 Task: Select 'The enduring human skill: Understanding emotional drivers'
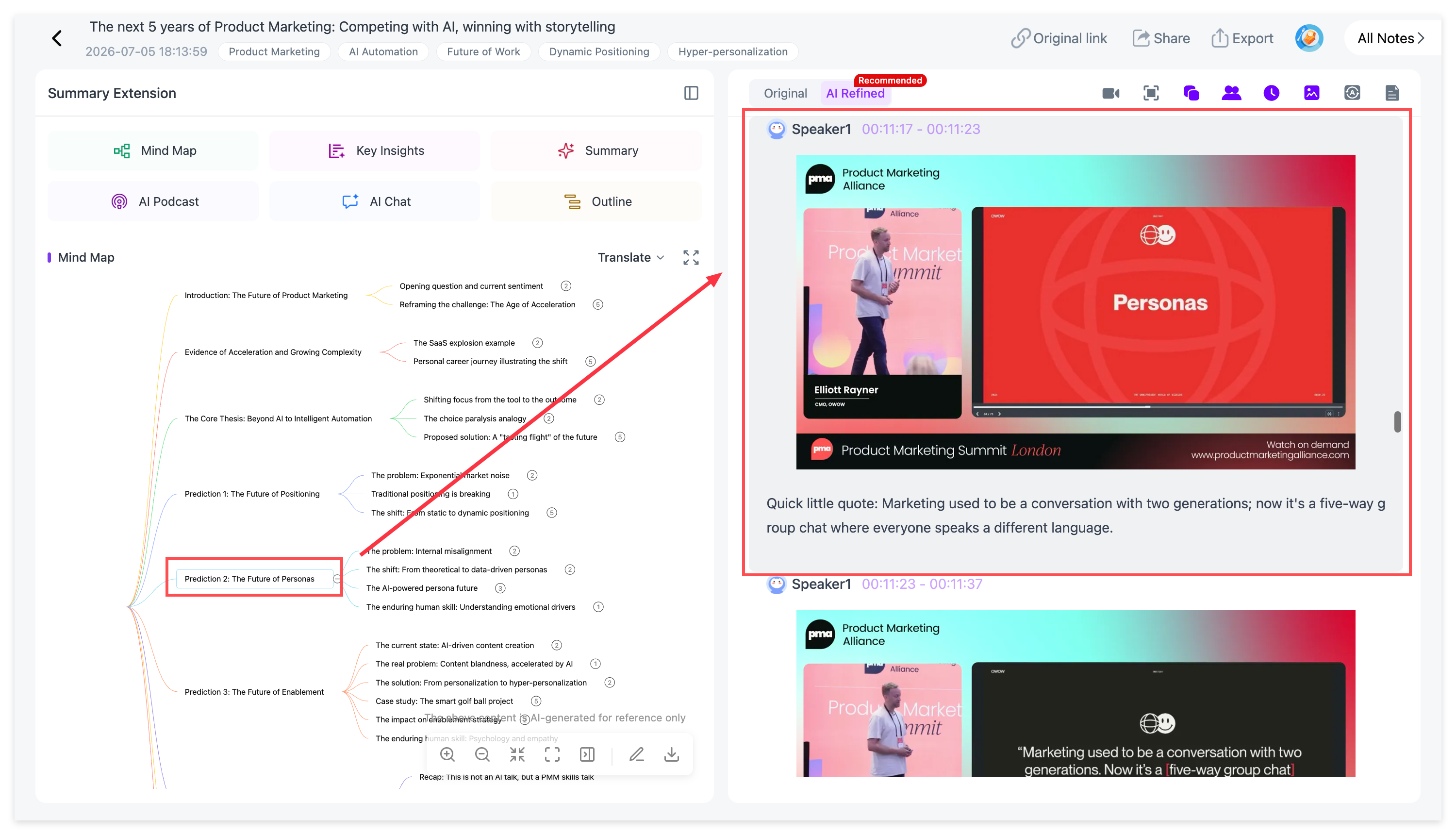(x=471, y=607)
